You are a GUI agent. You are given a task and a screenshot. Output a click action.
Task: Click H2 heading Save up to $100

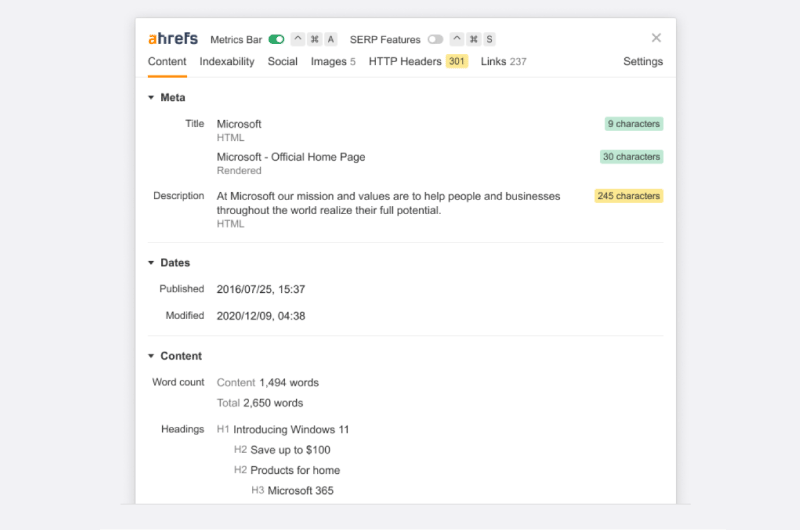pyautogui.click(x=290, y=450)
